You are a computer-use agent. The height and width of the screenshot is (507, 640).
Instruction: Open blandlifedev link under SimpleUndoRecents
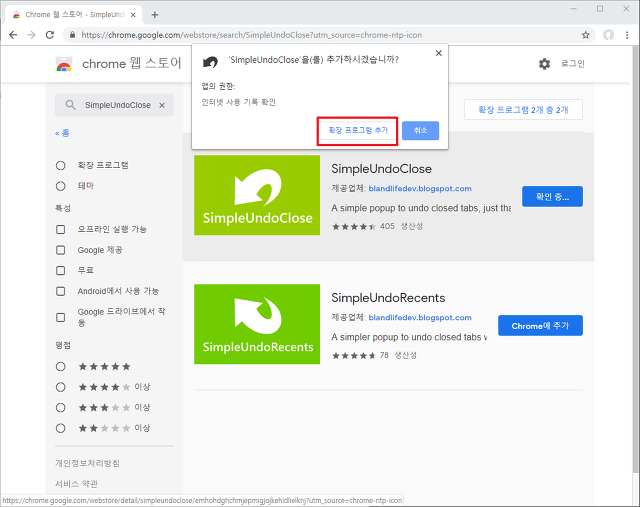click(x=420, y=318)
